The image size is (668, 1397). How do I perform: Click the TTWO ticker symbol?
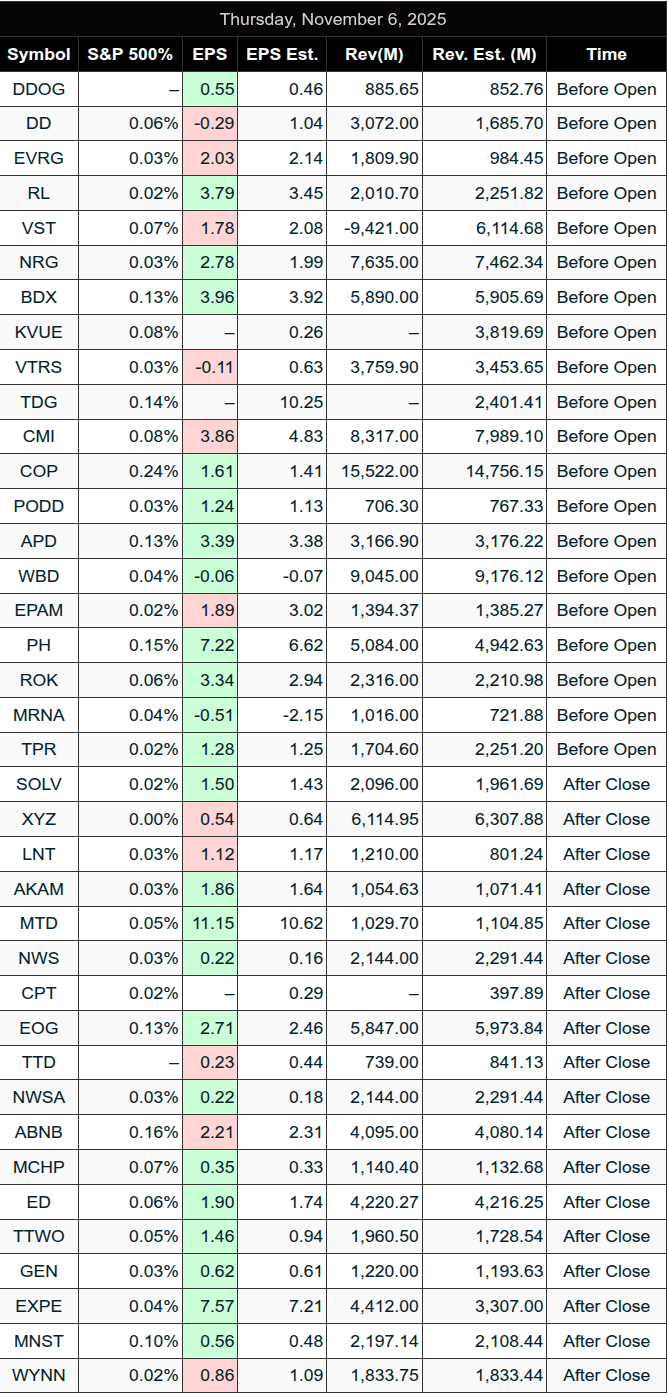coord(39,1236)
